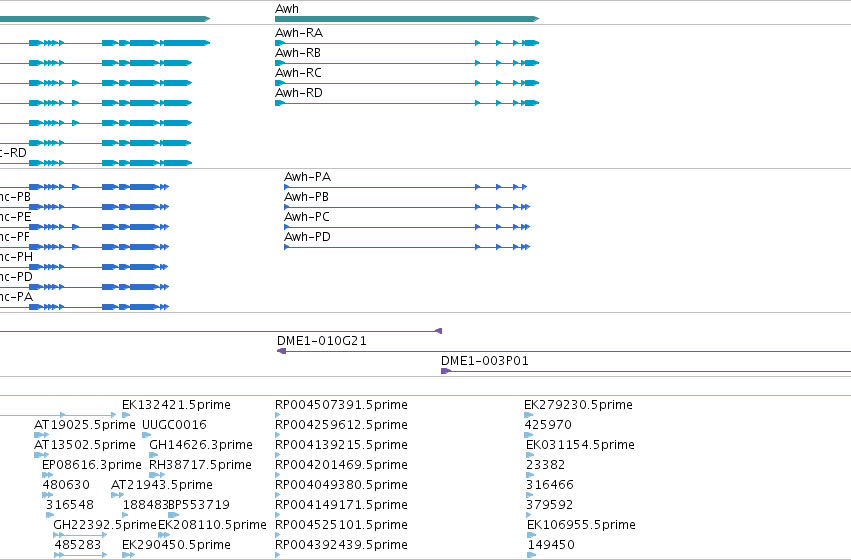Select the 379592 feature label

[549, 505]
